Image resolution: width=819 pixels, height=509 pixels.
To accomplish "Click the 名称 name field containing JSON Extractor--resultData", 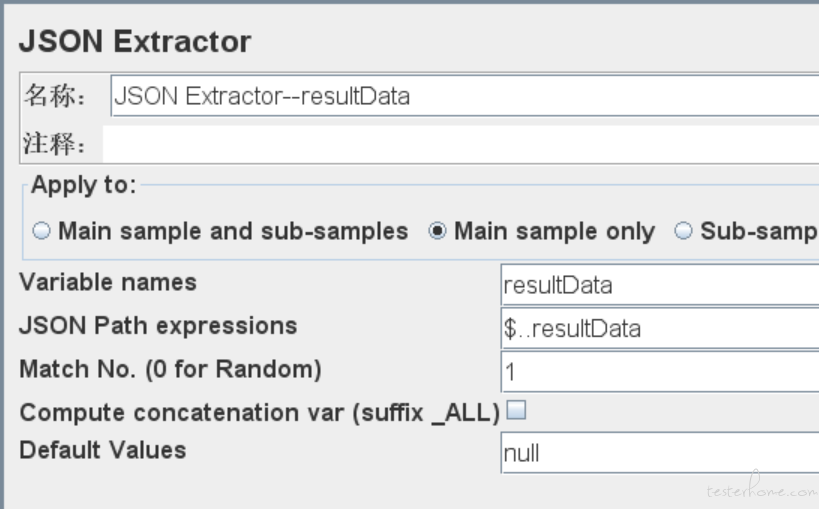I will [x=465, y=96].
